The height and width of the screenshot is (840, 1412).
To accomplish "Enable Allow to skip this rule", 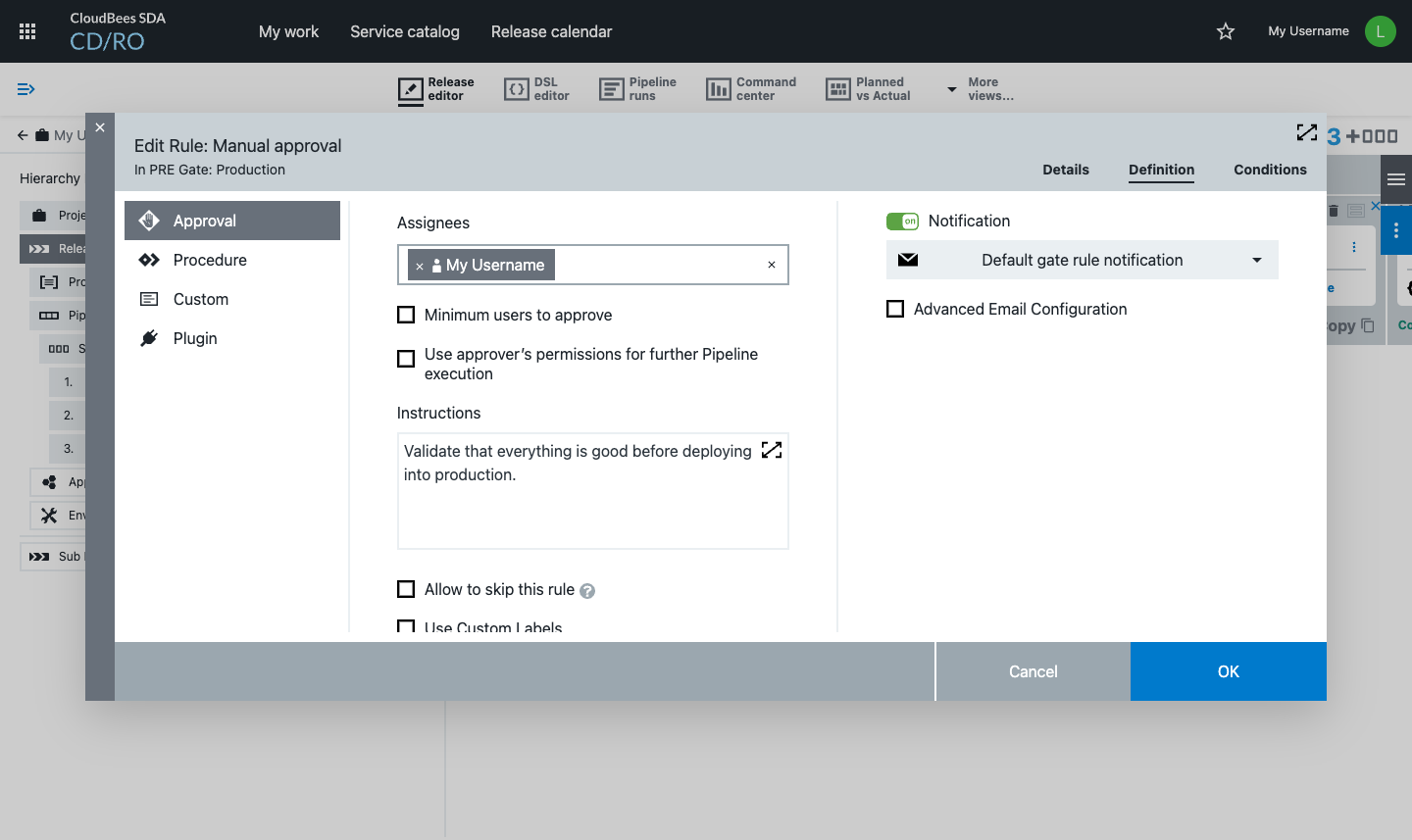I will 406,589.
